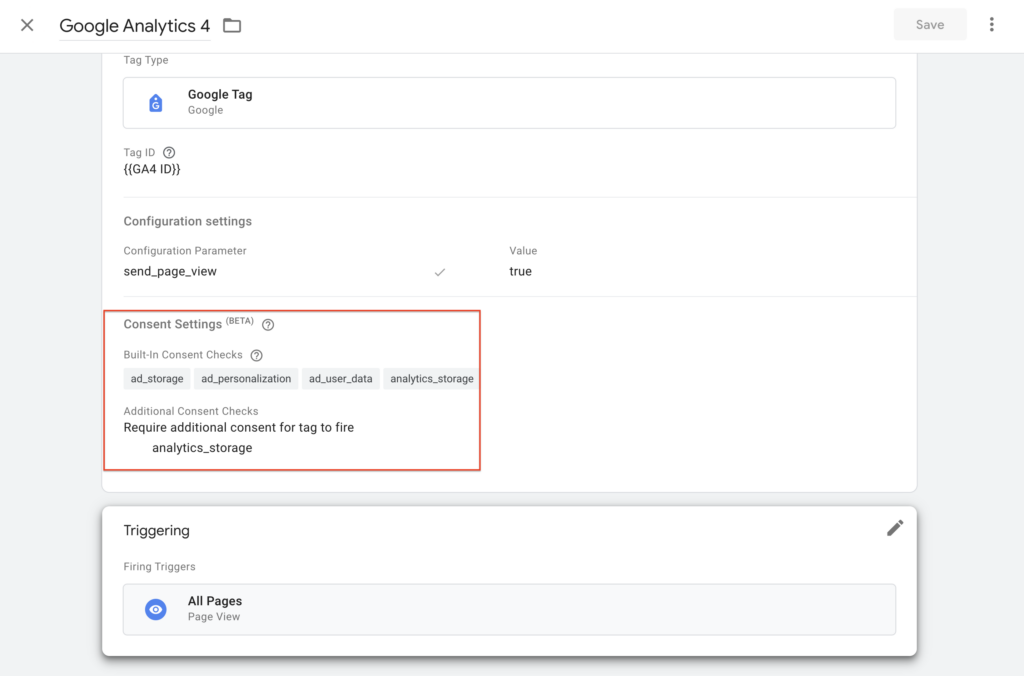Viewport: 1024px width, 676px height.
Task: Select the Google Tag type card
Action: (x=508, y=102)
